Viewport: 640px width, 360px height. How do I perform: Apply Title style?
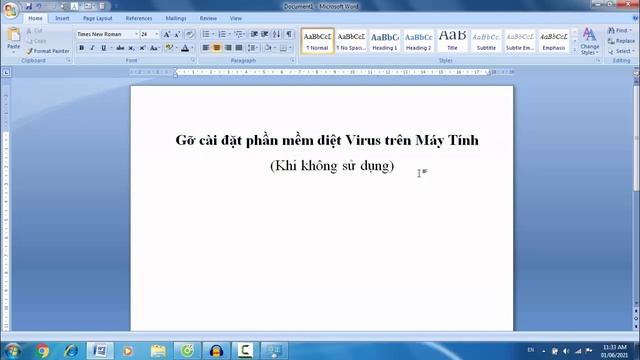tap(452, 41)
